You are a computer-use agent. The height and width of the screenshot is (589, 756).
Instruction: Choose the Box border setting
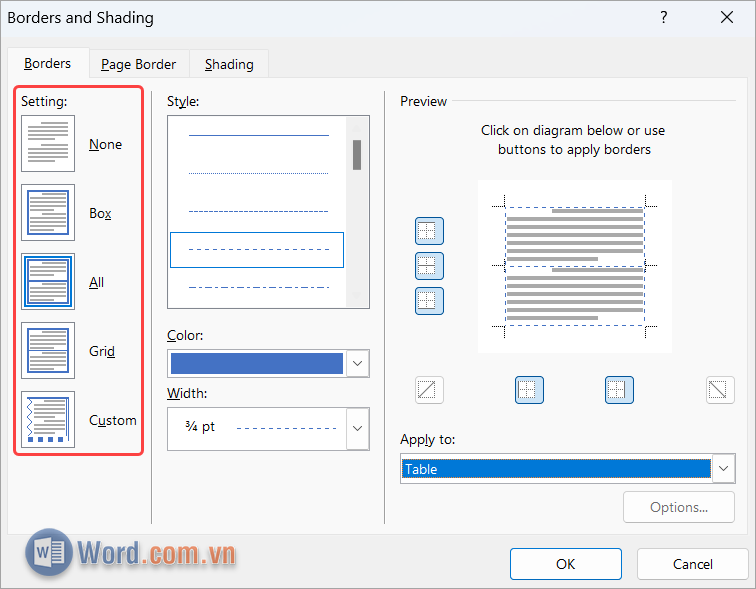coord(48,213)
